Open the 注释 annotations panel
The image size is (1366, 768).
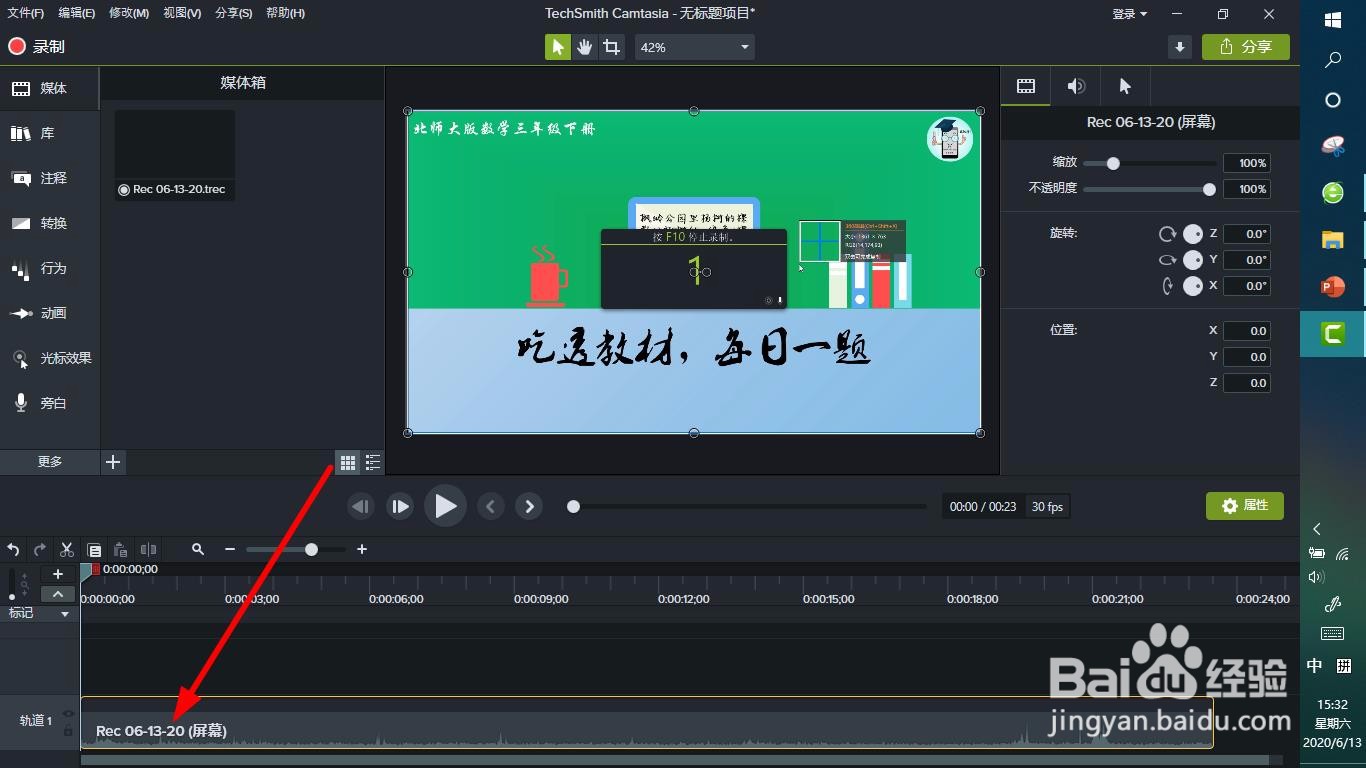pyautogui.click(x=49, y=178)
